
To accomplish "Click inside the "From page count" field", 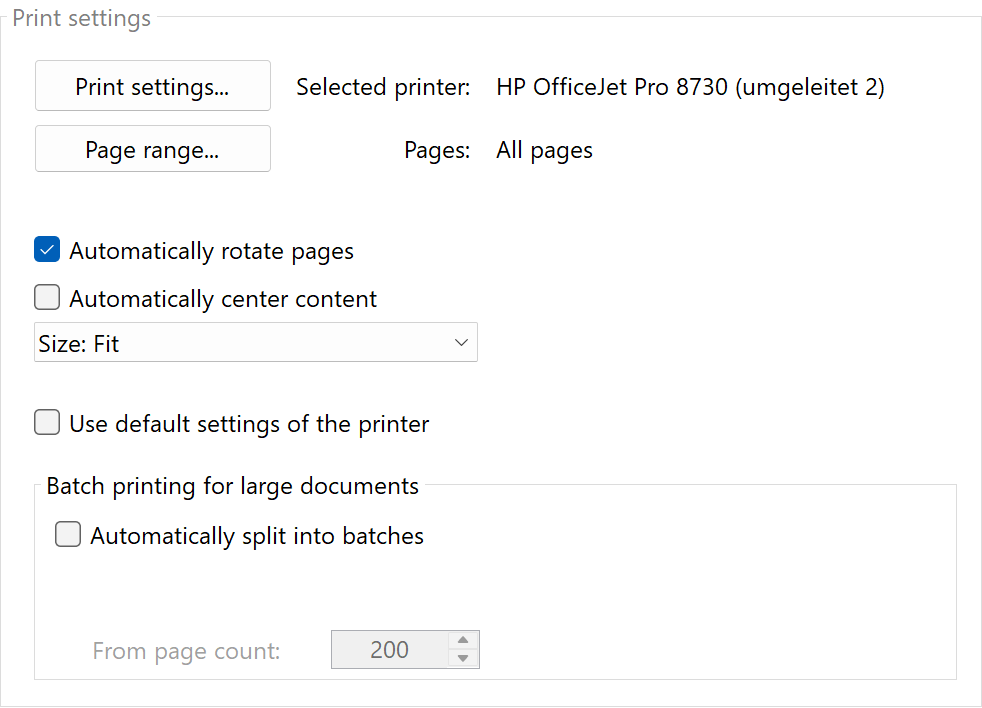I will 395,649.
